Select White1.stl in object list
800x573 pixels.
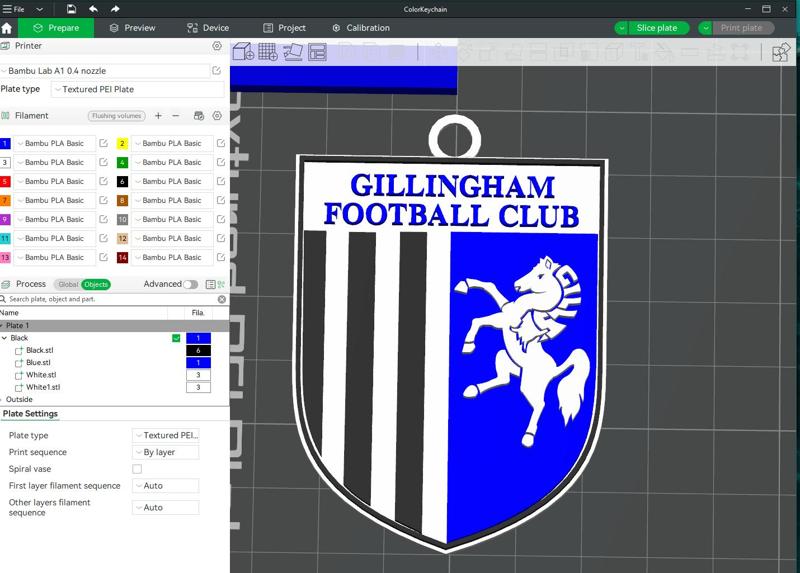coord(43,387)
